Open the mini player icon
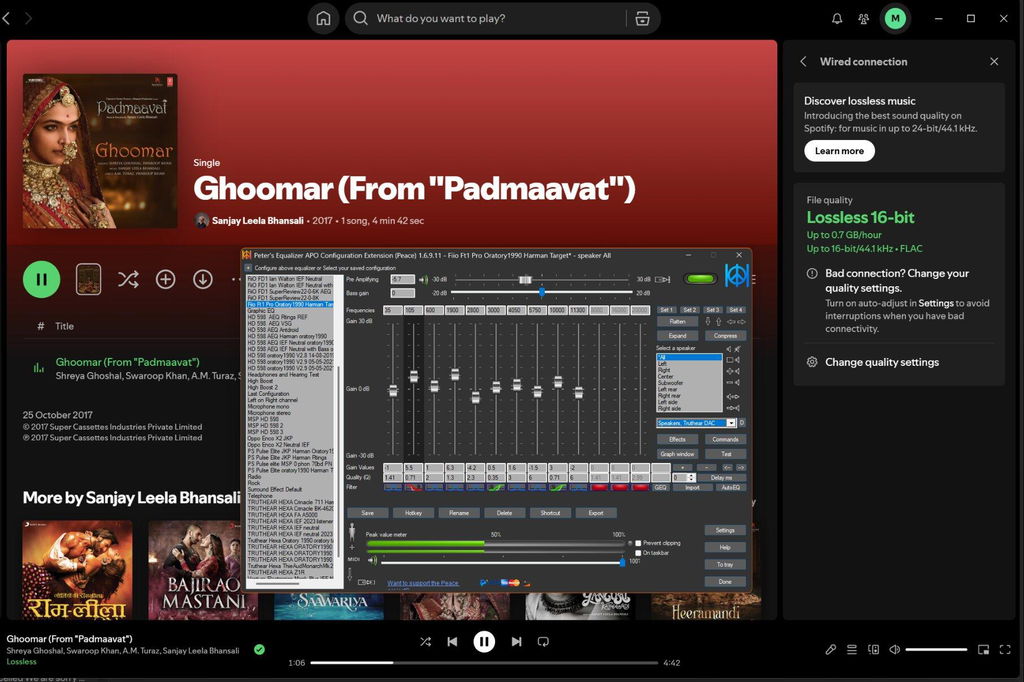 pyautogui.click(x=983, y=649)
